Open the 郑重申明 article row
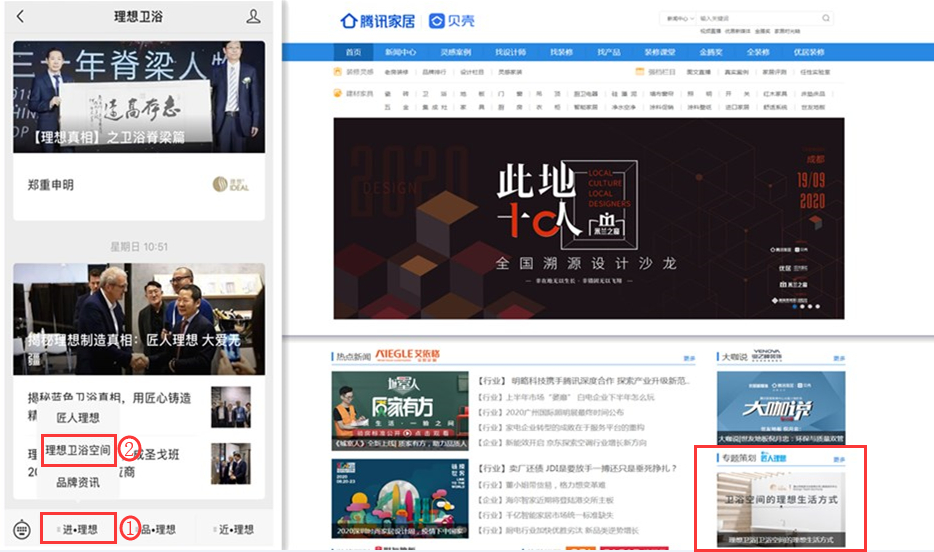Image resolution: width=934 pixels, height=552 pixels. [x=139, y=185]
